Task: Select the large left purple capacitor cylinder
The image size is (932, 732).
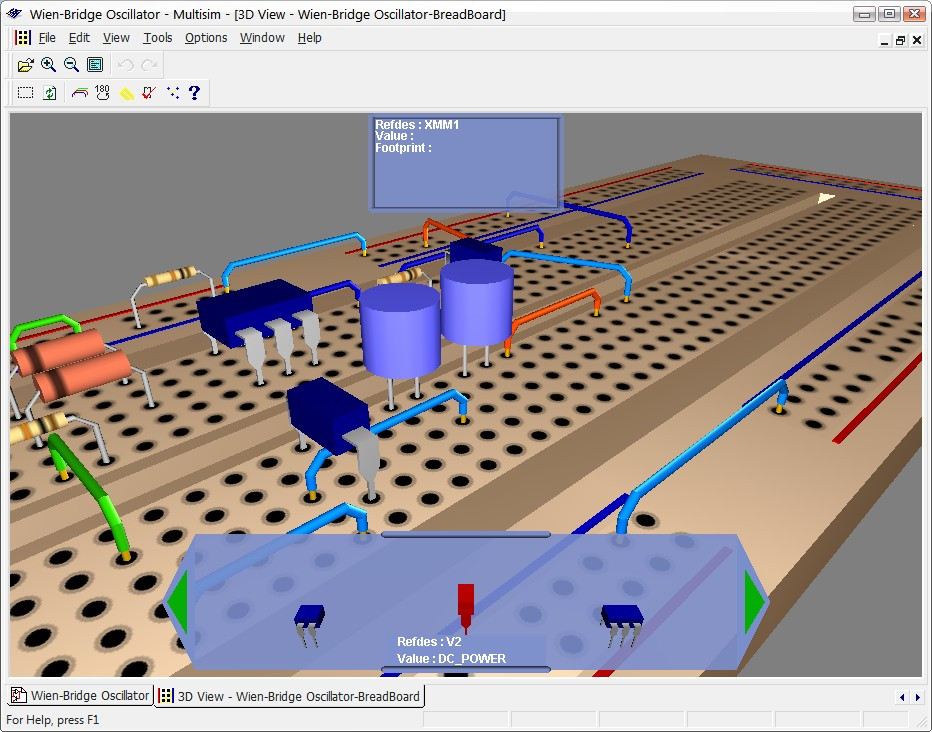Action: click(401, 330)
